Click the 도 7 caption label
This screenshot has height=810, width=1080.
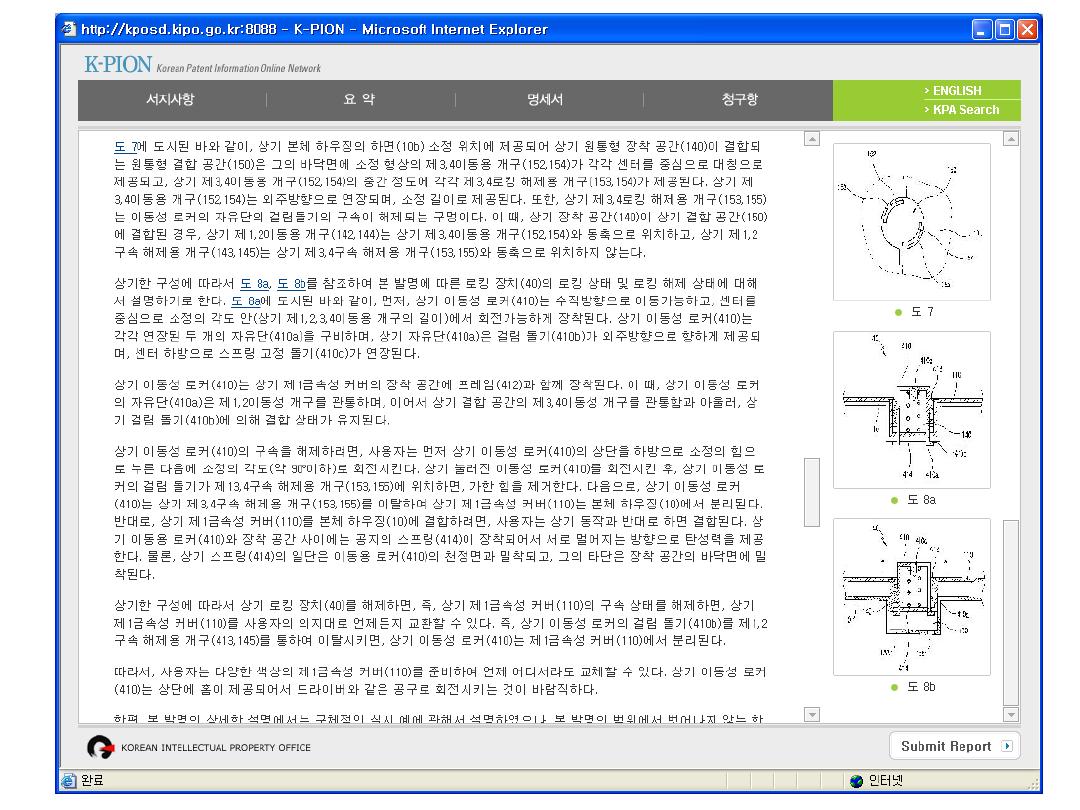(922, 312)
